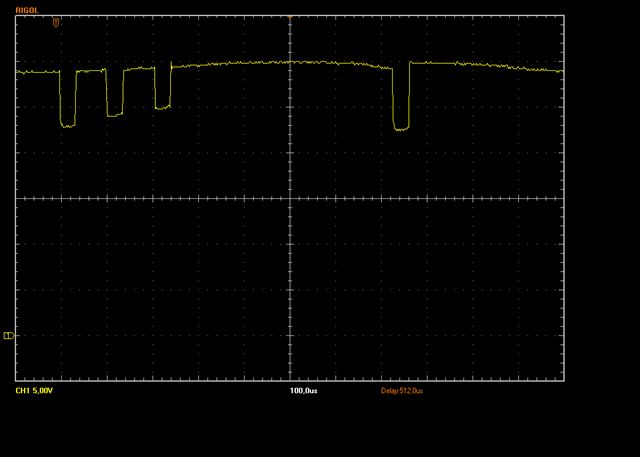Click the bottom of the second low pulse
Screen dimensions: 640x457
114,116
